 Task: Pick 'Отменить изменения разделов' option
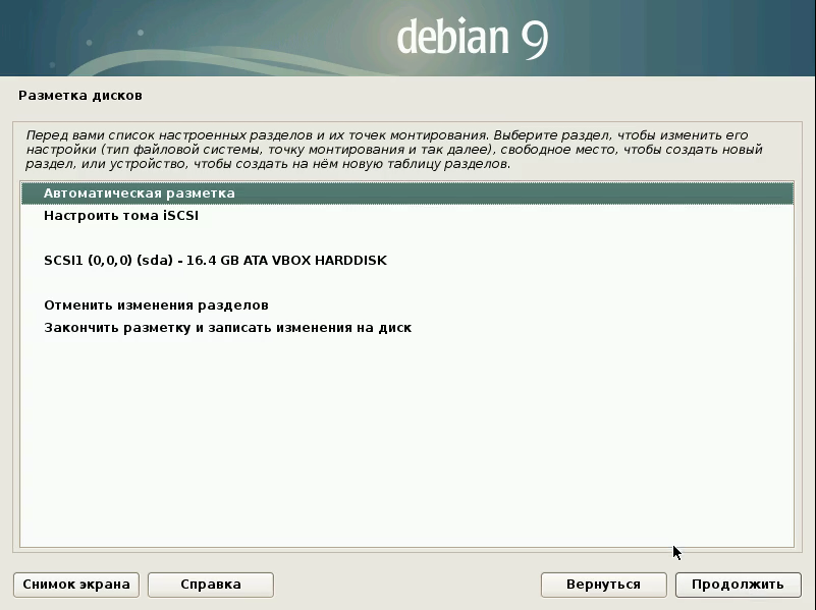(156, 305)
